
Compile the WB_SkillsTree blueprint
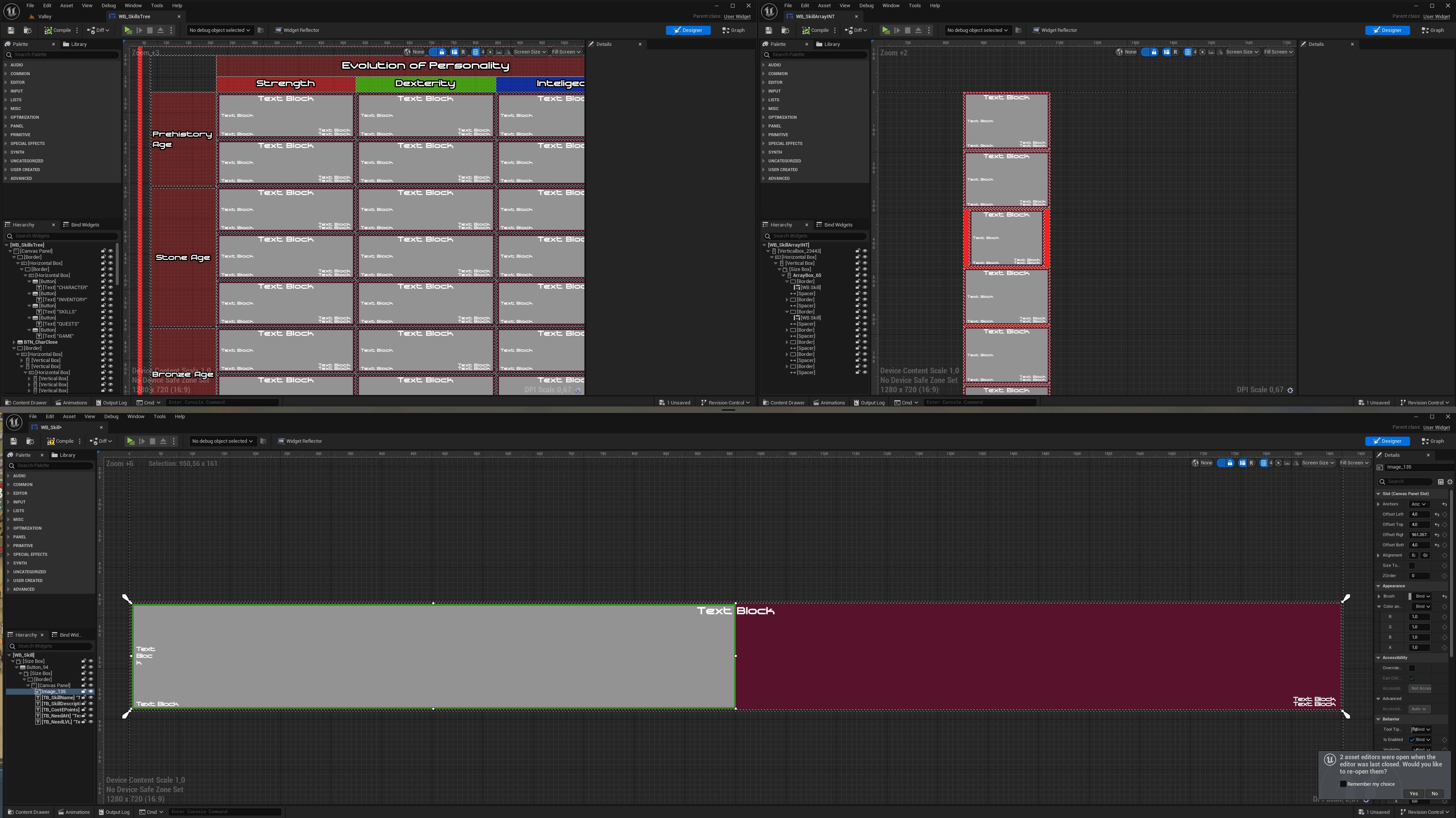tap(58, 30)
